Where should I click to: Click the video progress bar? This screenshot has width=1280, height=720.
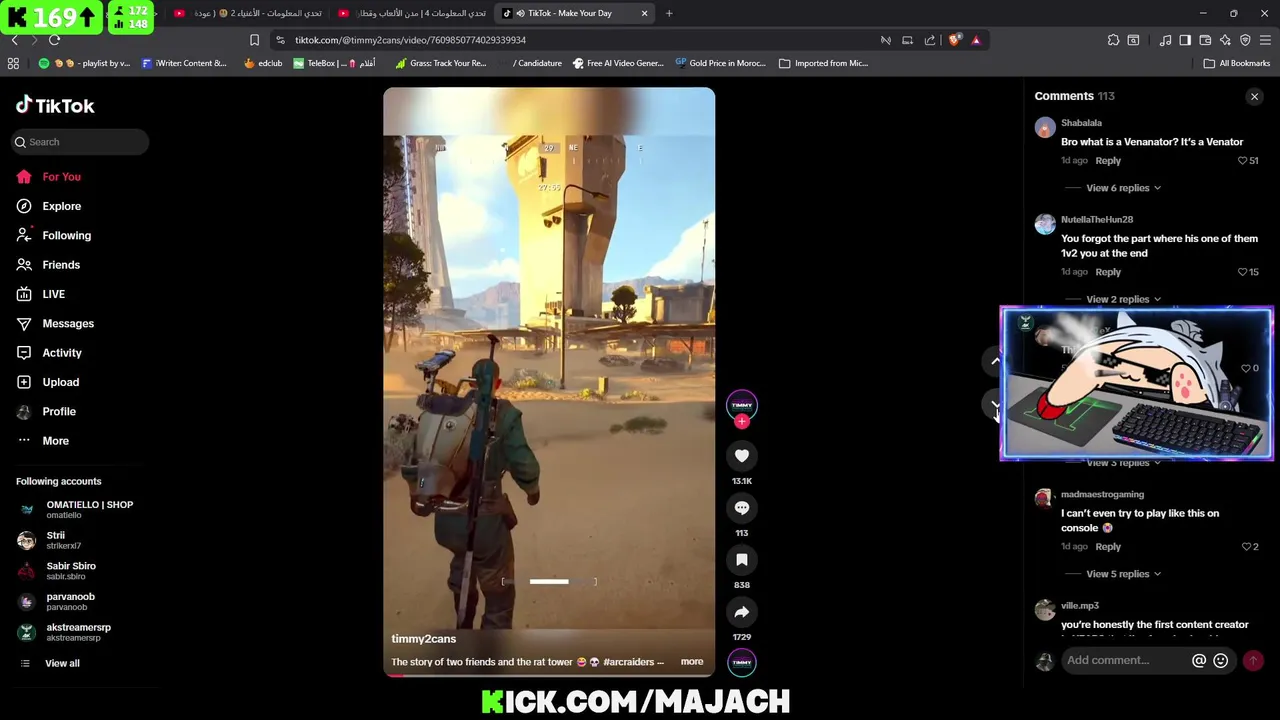[549, 675]
